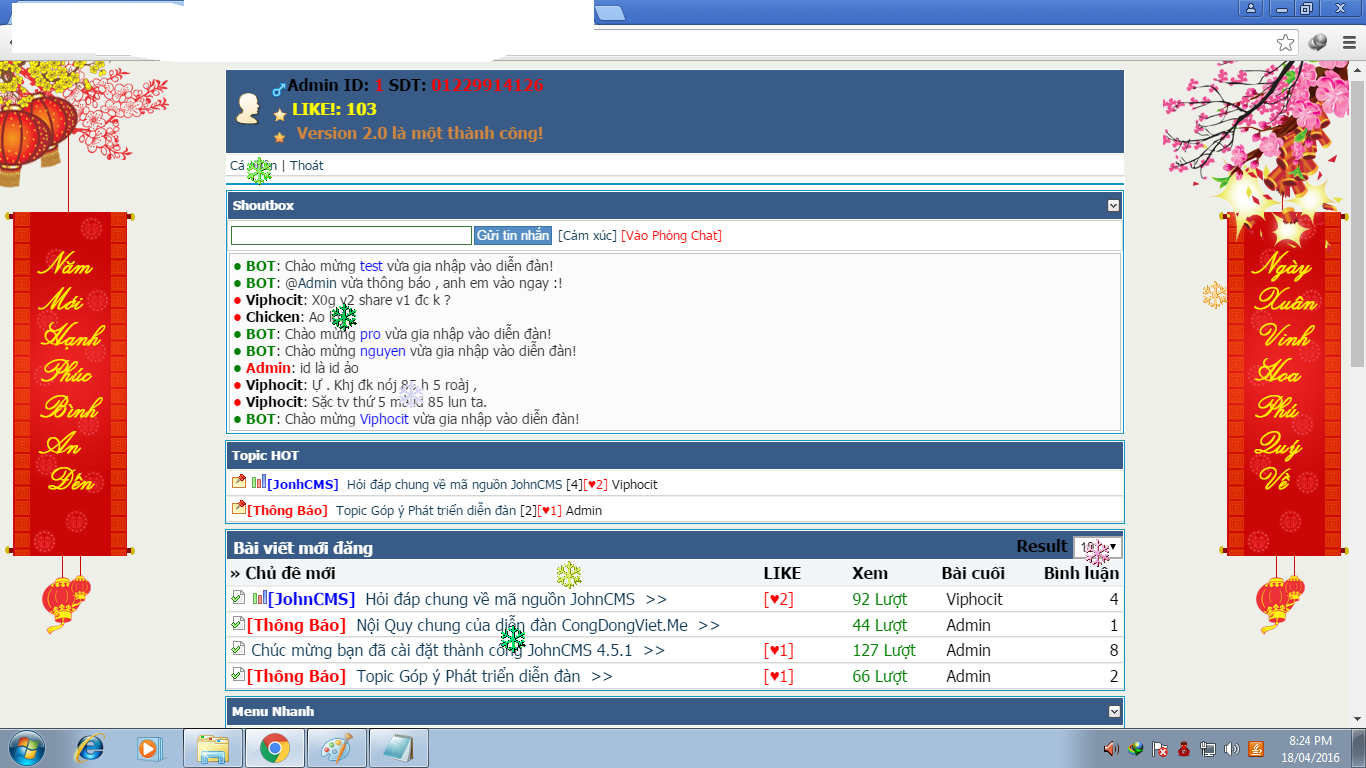The width and height of the screenshot is (1366, 768).
Task: Open the [Vào Phòng Chat] link
Action: [x=671, y=236]
